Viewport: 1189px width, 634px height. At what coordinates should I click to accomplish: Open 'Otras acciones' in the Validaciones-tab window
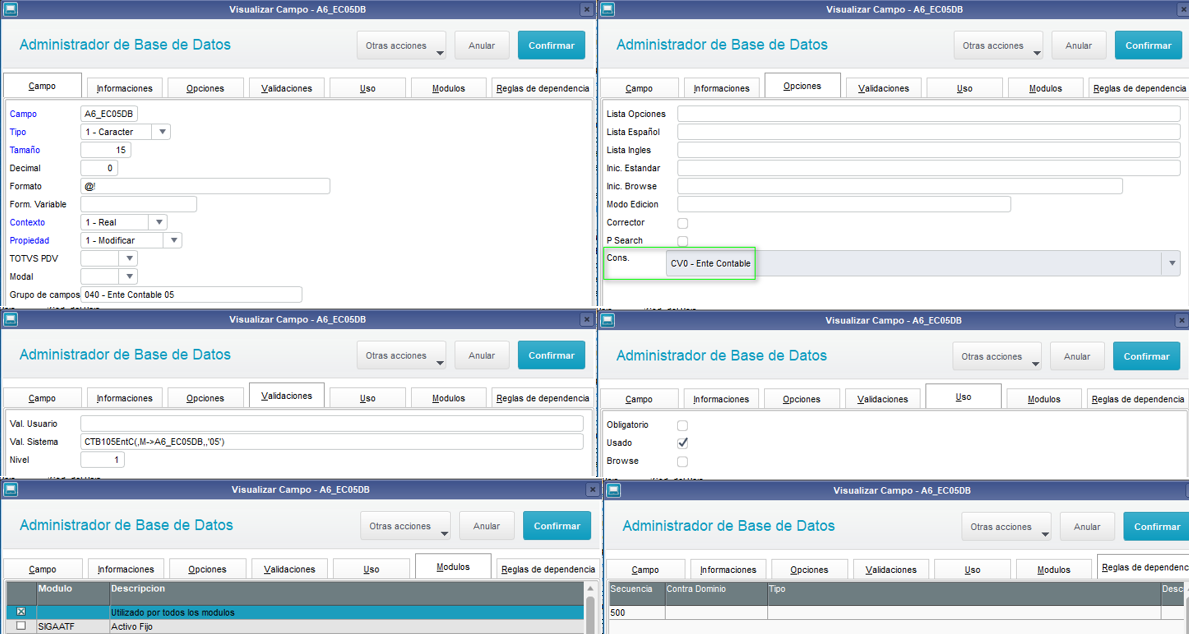(x=402, y=356)
